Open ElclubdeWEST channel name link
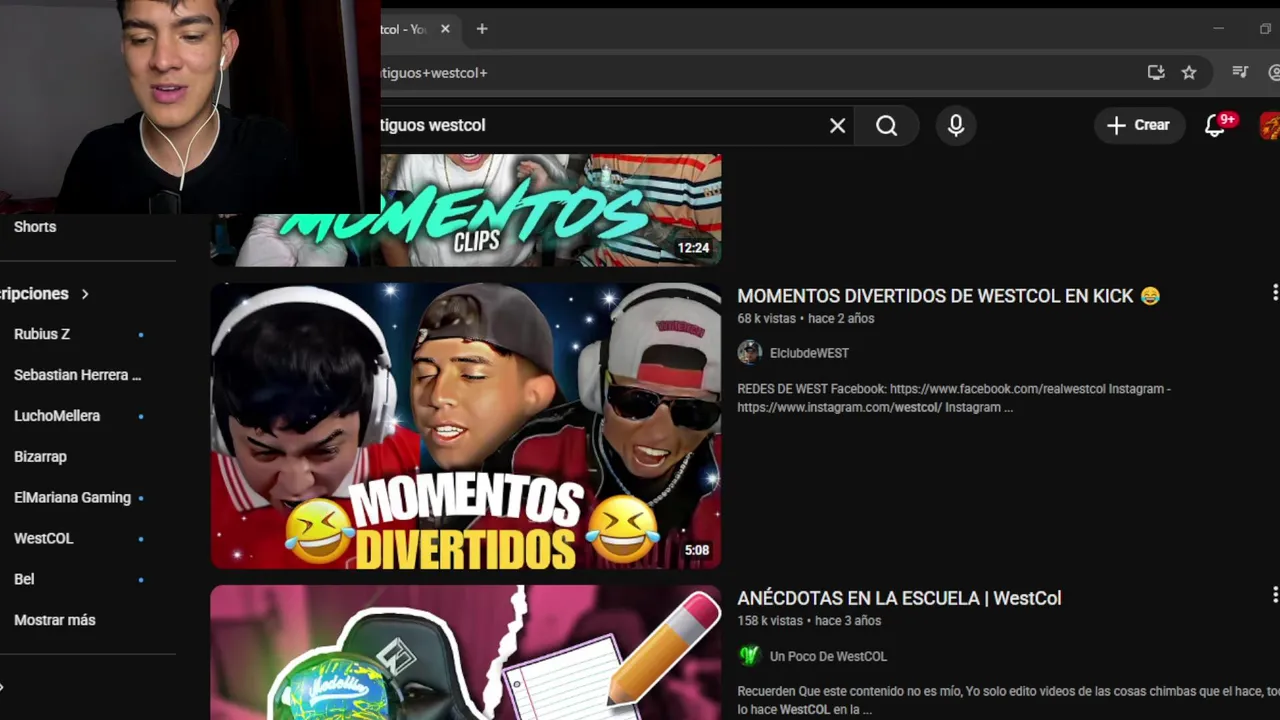The image size is (1280, 720). (809, 353)
